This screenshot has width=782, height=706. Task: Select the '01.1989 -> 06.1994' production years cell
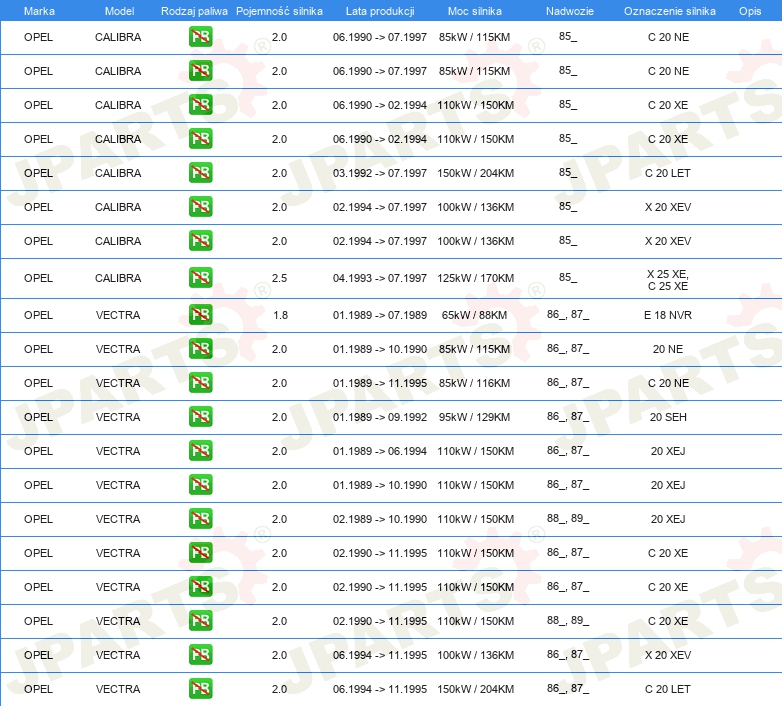(380, 451)
